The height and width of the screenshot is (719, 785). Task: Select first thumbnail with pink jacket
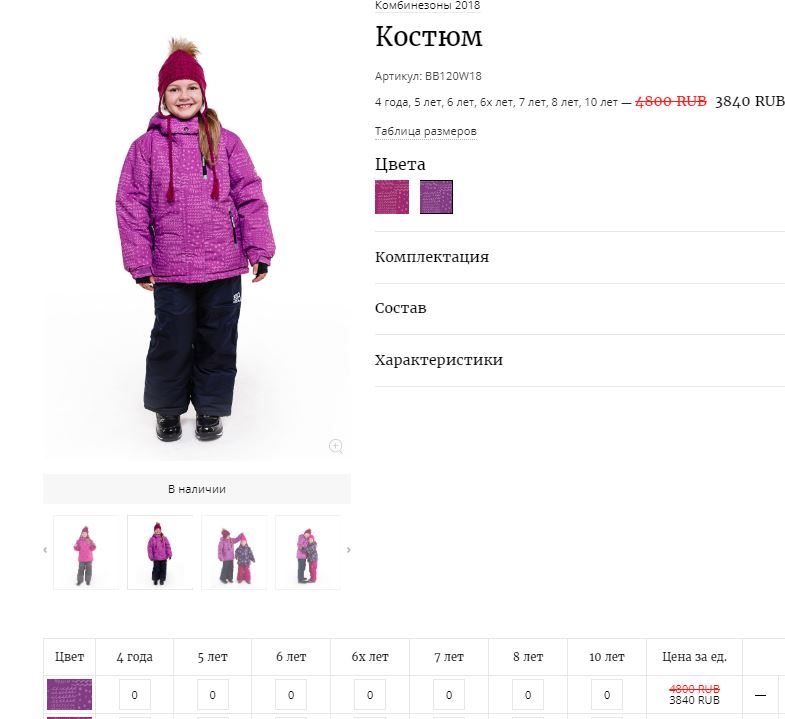pos(86,553)
